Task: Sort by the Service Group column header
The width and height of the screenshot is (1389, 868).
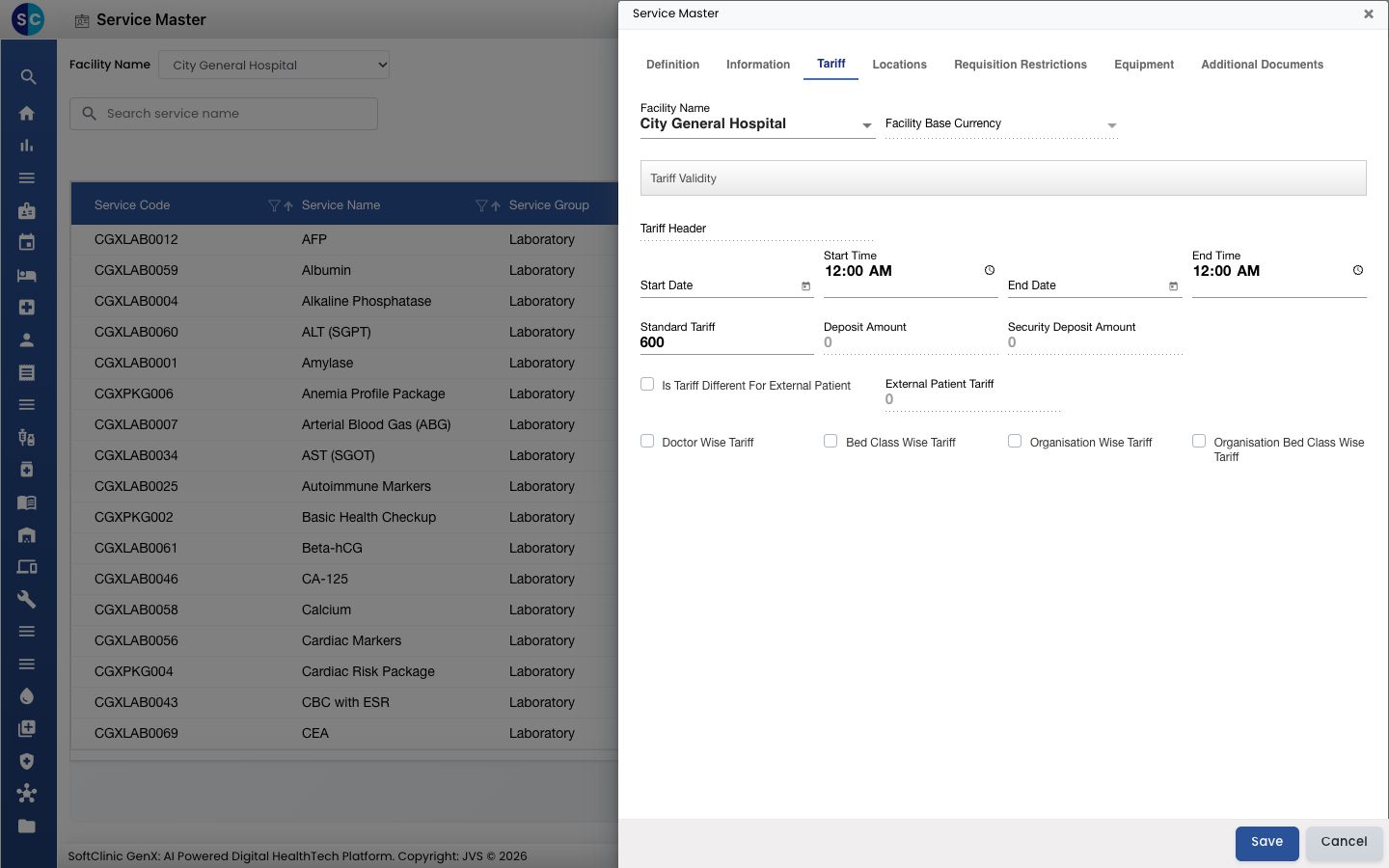Action: (x=549, y=205)
